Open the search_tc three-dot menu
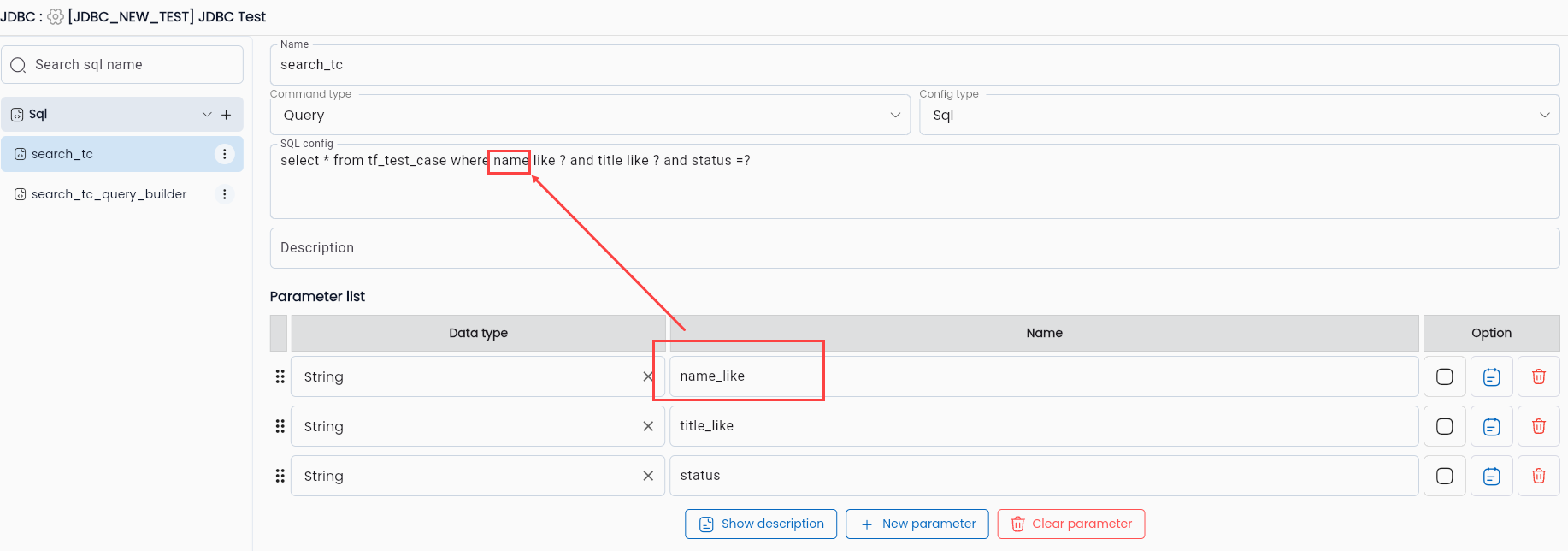The width and height of the screenshot is (1568, 551). pyautogui.click(x=224, y=154)
